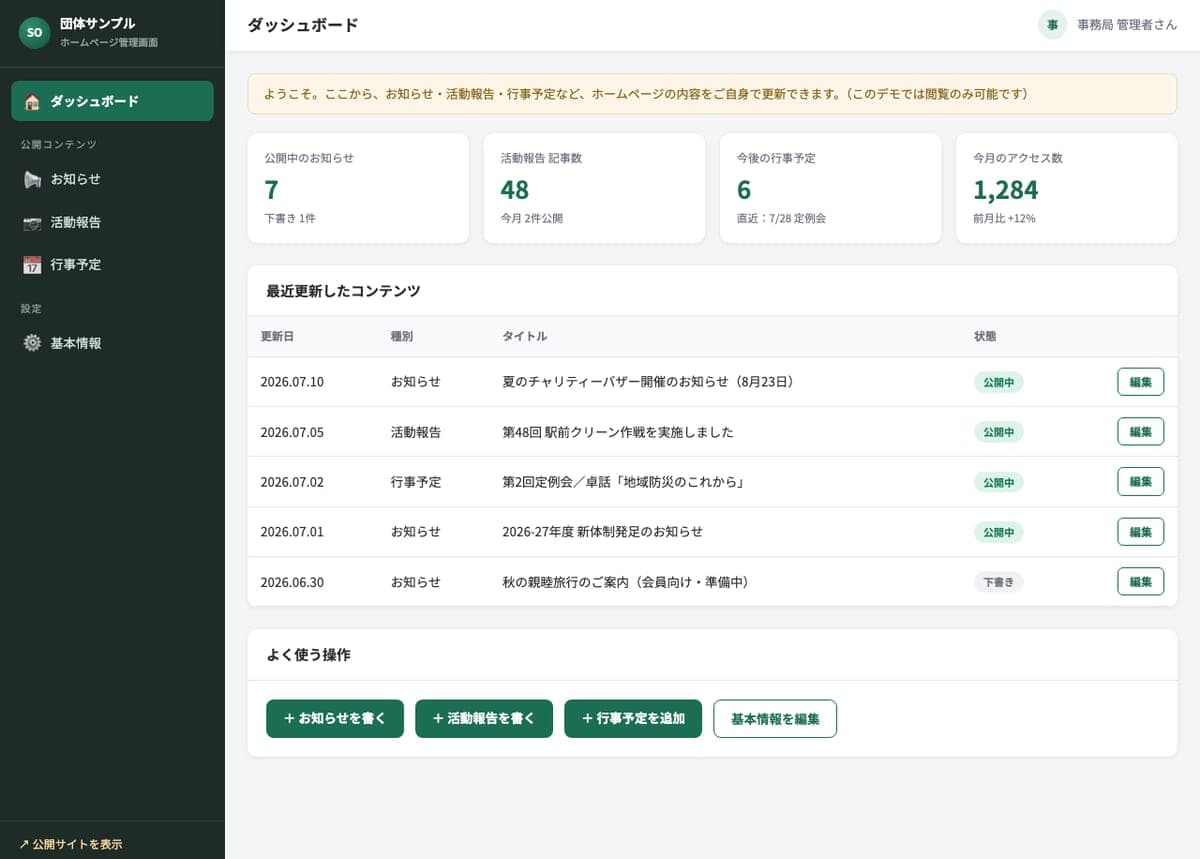Viewport: 1200px width, 859px height.
Task: Click the 下書き 1件 text
Action: 290,218
